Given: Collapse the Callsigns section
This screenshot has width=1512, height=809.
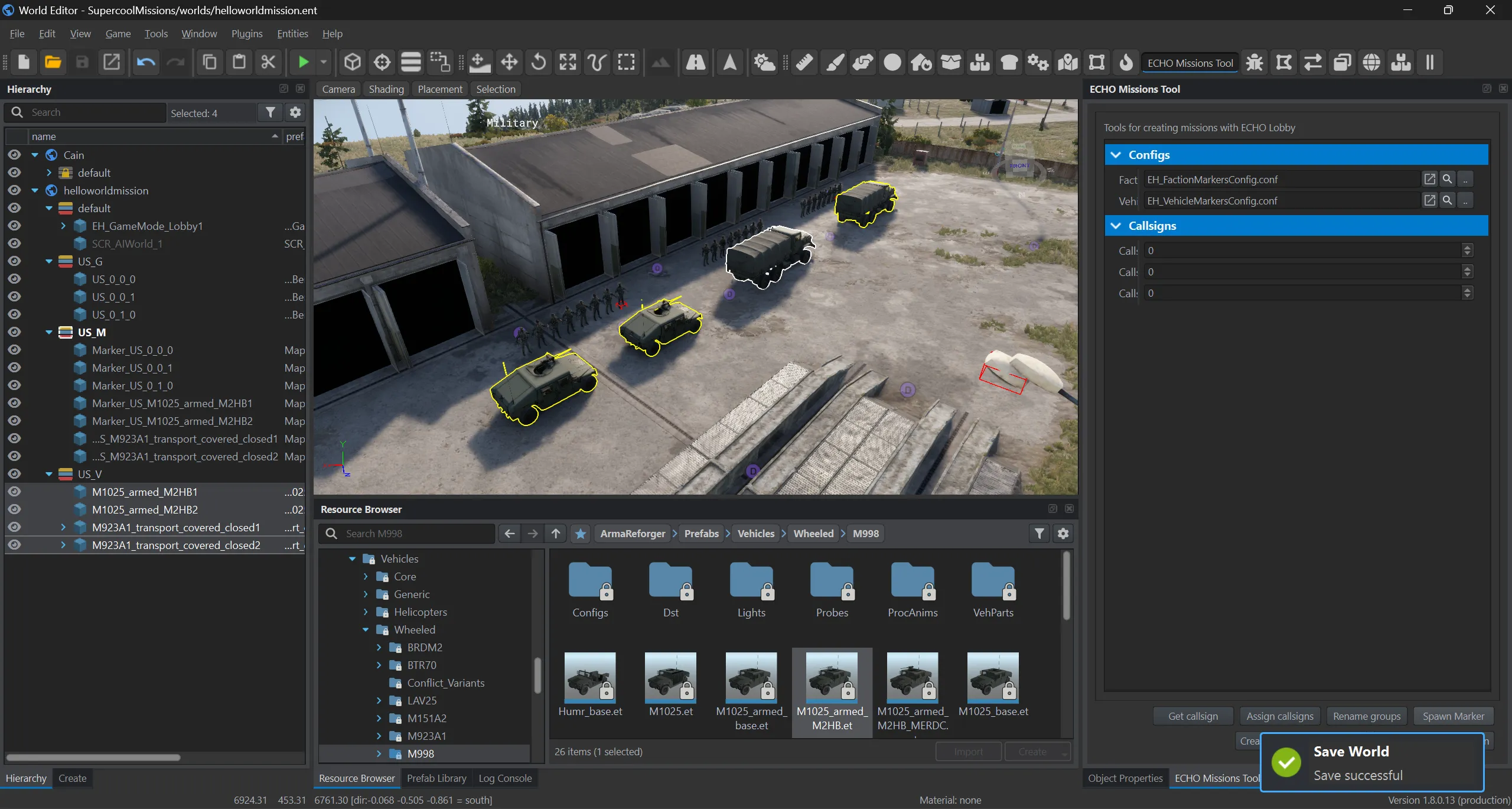Looking at the screenshot, I should coord(1116,226).
